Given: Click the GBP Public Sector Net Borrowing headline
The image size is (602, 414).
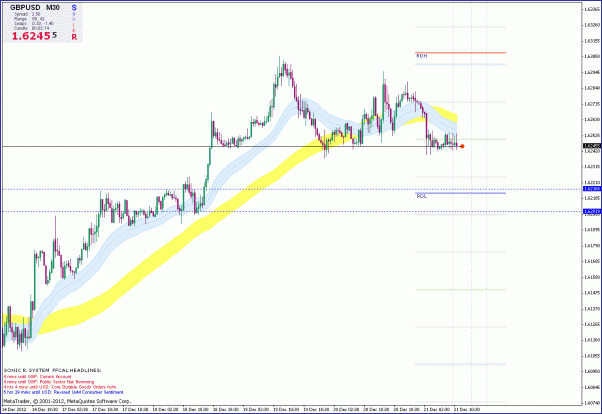Looking at the screenshot, I should [x=49, y=382].
